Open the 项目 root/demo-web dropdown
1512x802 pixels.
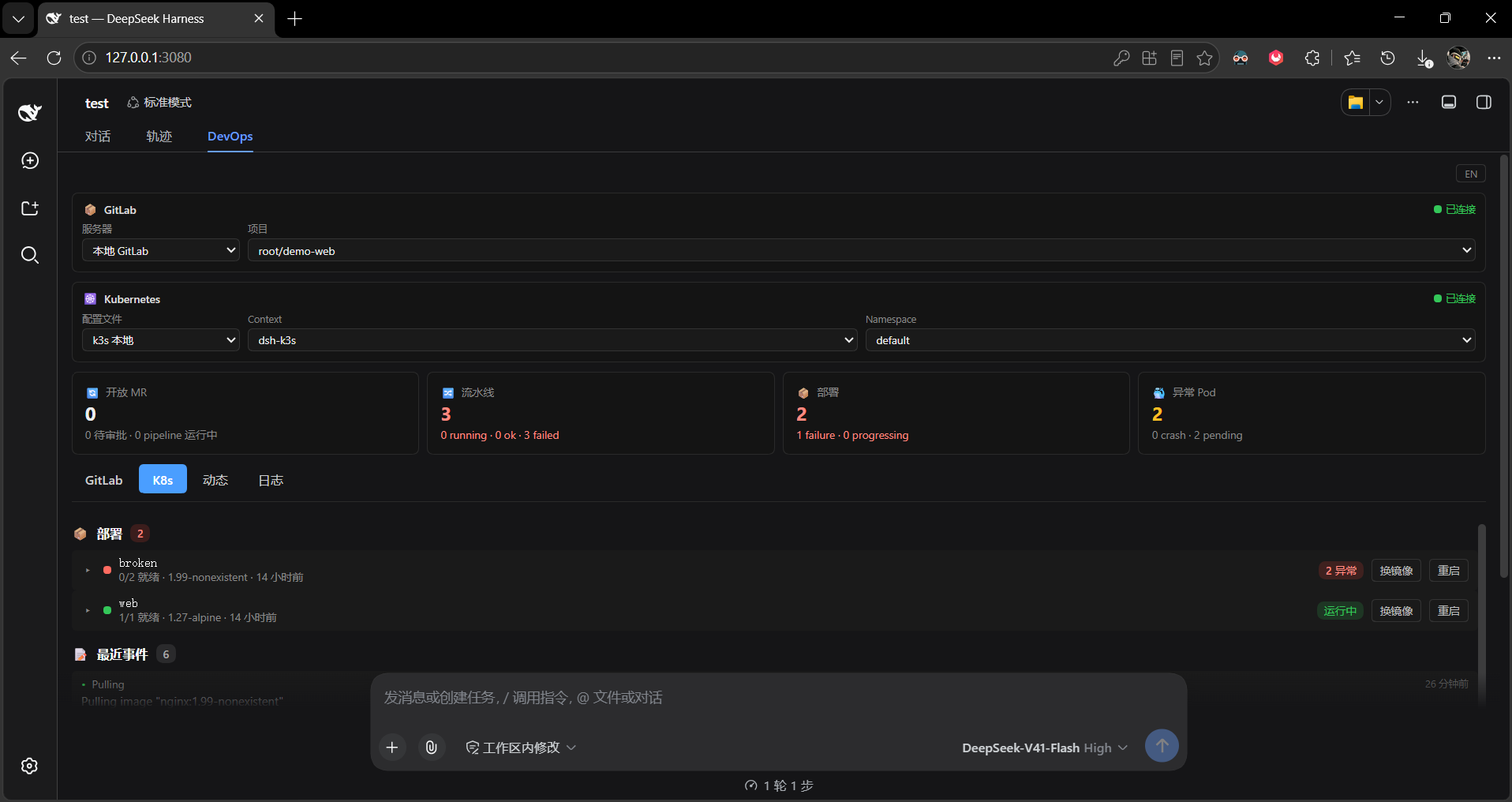[862, 250]
